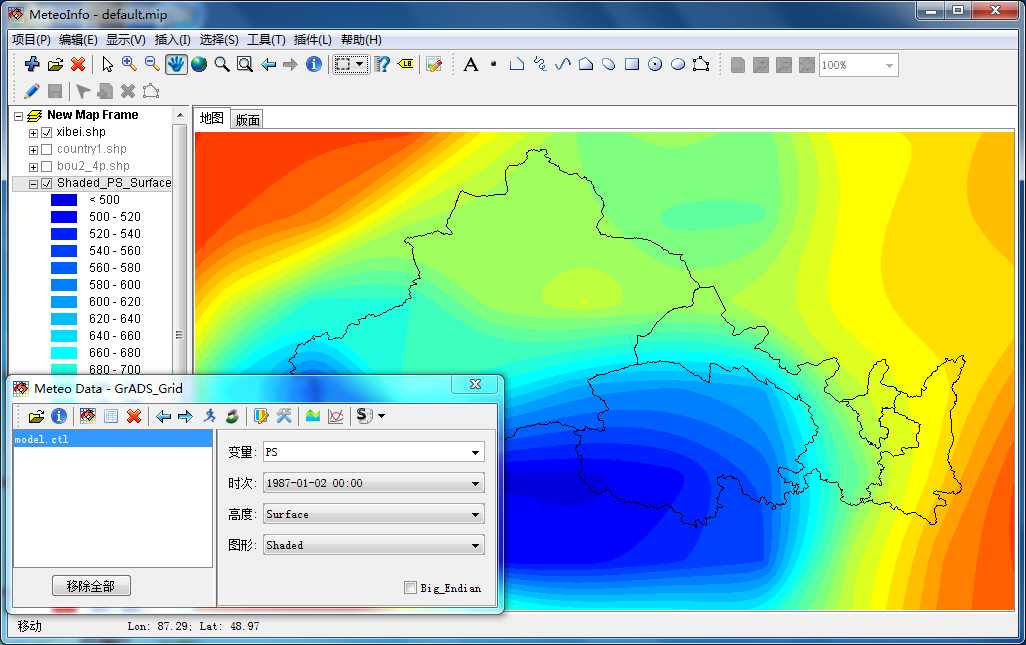Screen dimensions: 1026x645
Task: Click the running-man animation icon
Action: coord(209,416)
